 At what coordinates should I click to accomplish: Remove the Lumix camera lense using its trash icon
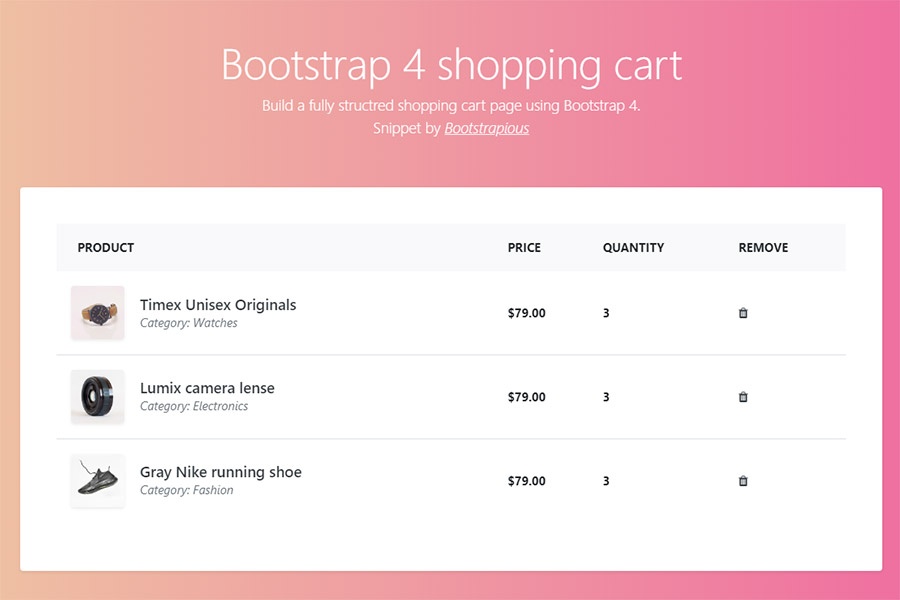click(743, 397)
